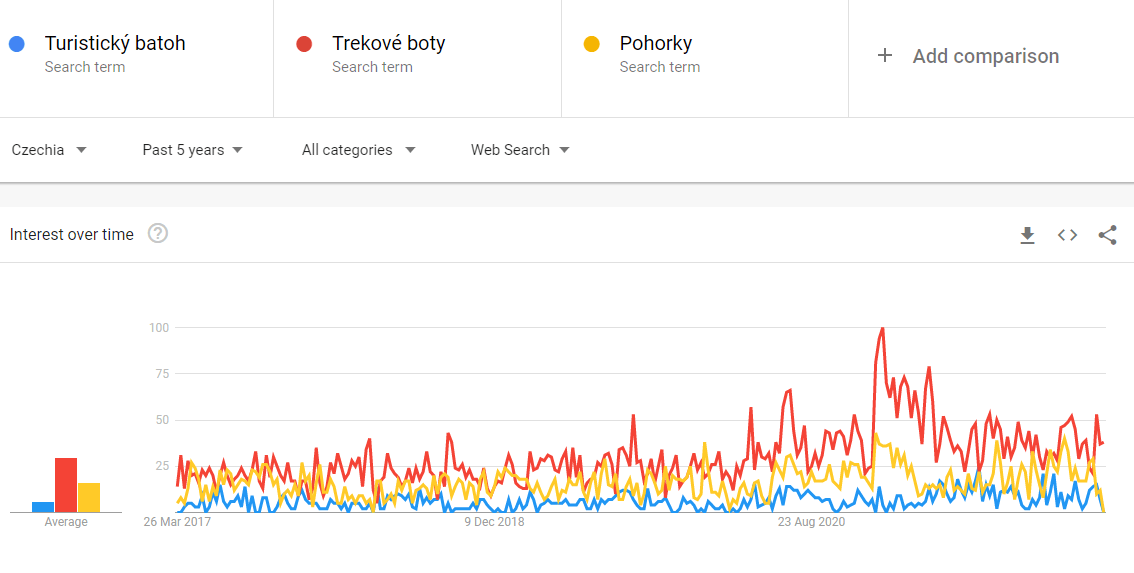Click the yellow average bar
This screenshot has height=573, width=1134.
[89, 497]
